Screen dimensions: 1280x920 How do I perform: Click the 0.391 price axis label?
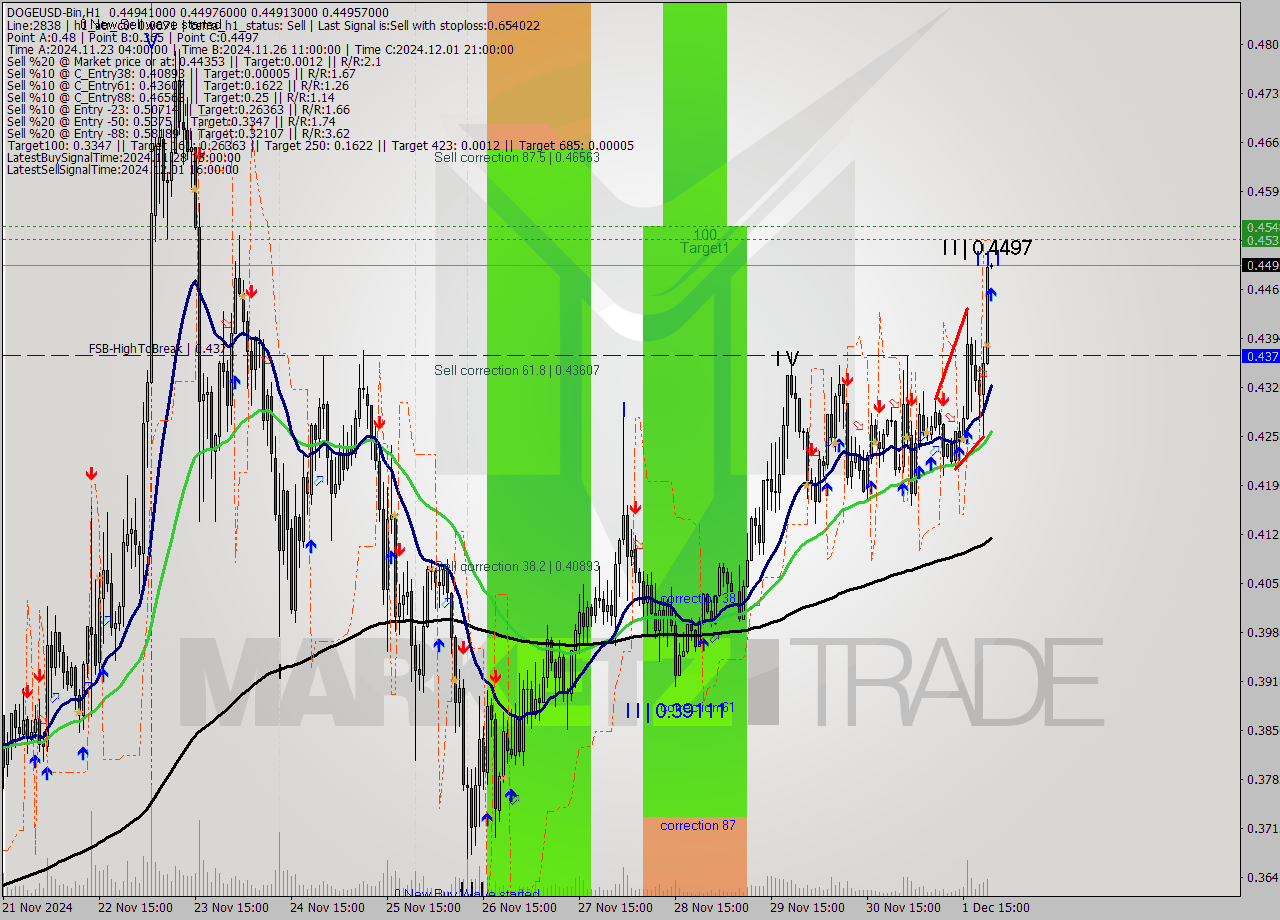coord(1262,681)
